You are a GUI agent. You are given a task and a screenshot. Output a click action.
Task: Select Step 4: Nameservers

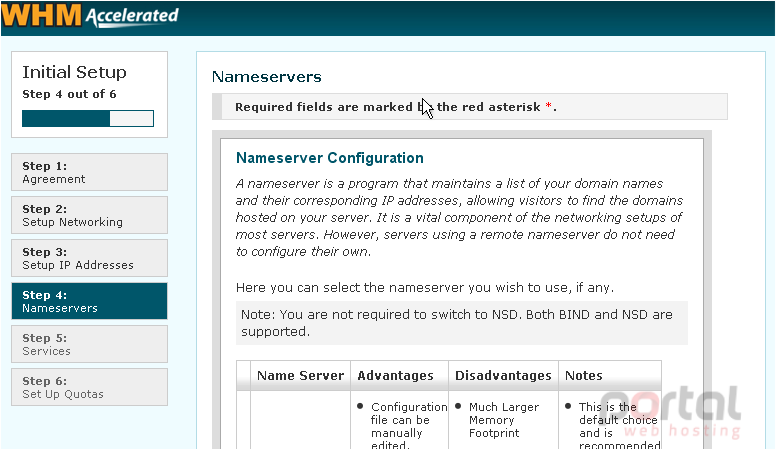point(90,301)
